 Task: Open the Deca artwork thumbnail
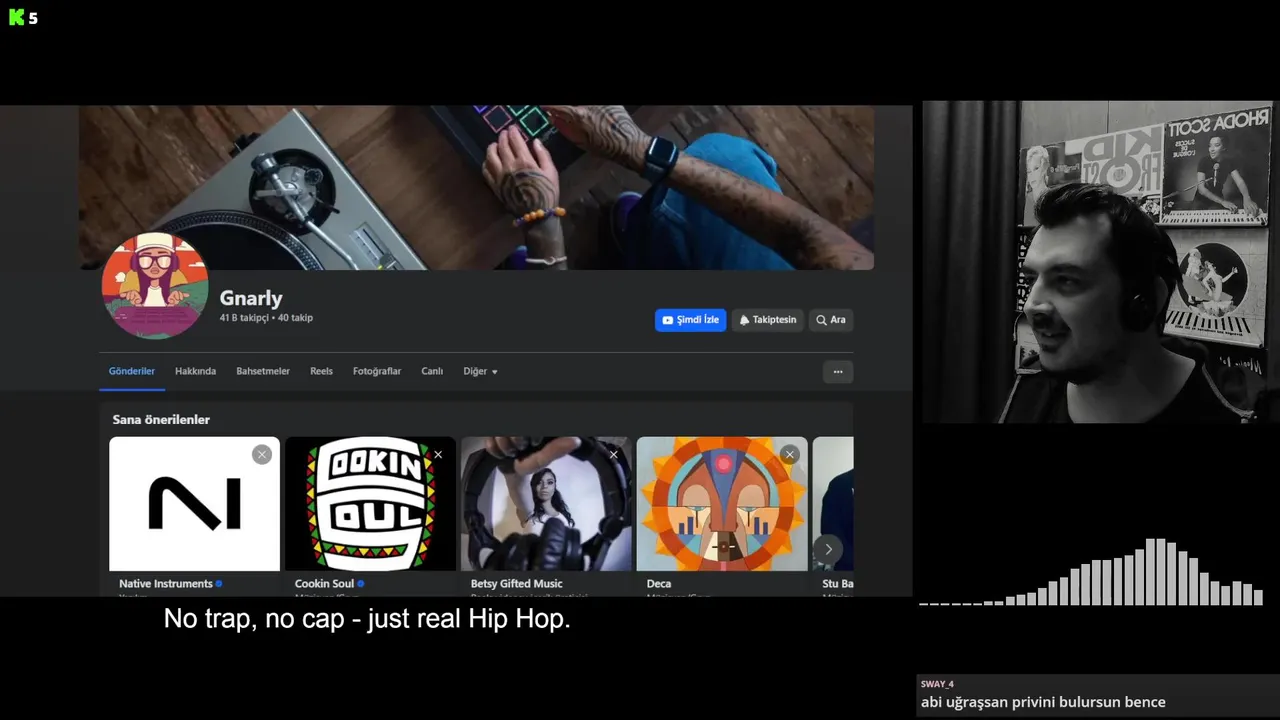[722, 504]
